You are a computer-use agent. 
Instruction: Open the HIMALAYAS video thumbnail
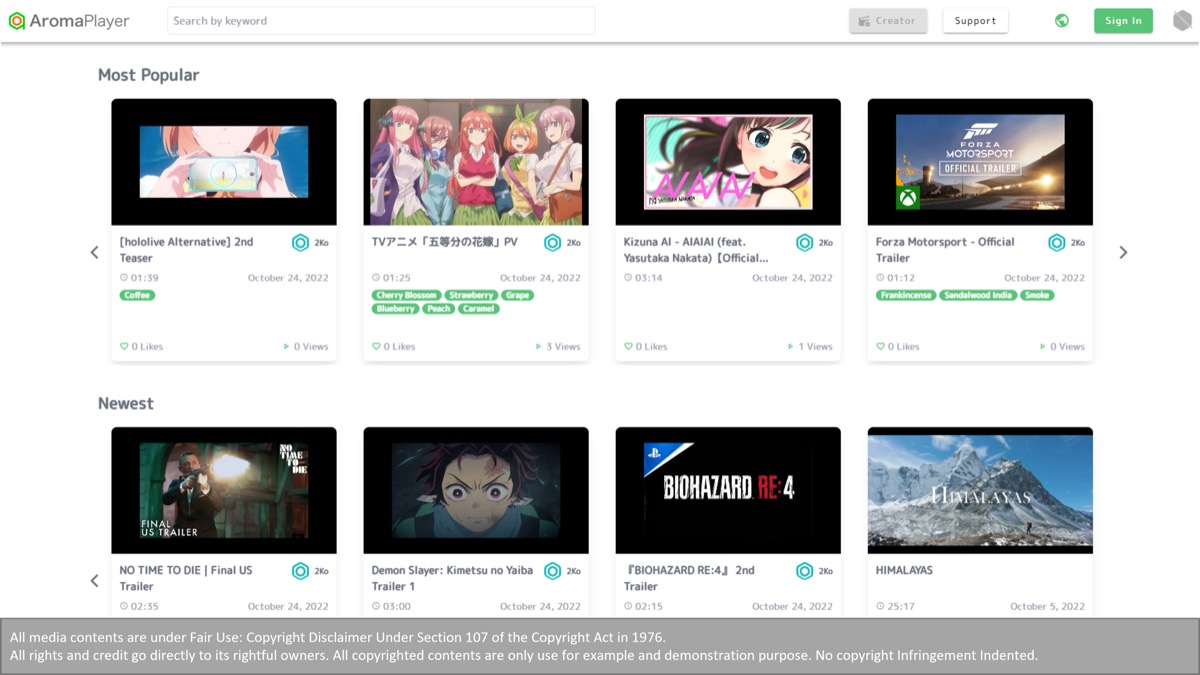tap(980, 490)
